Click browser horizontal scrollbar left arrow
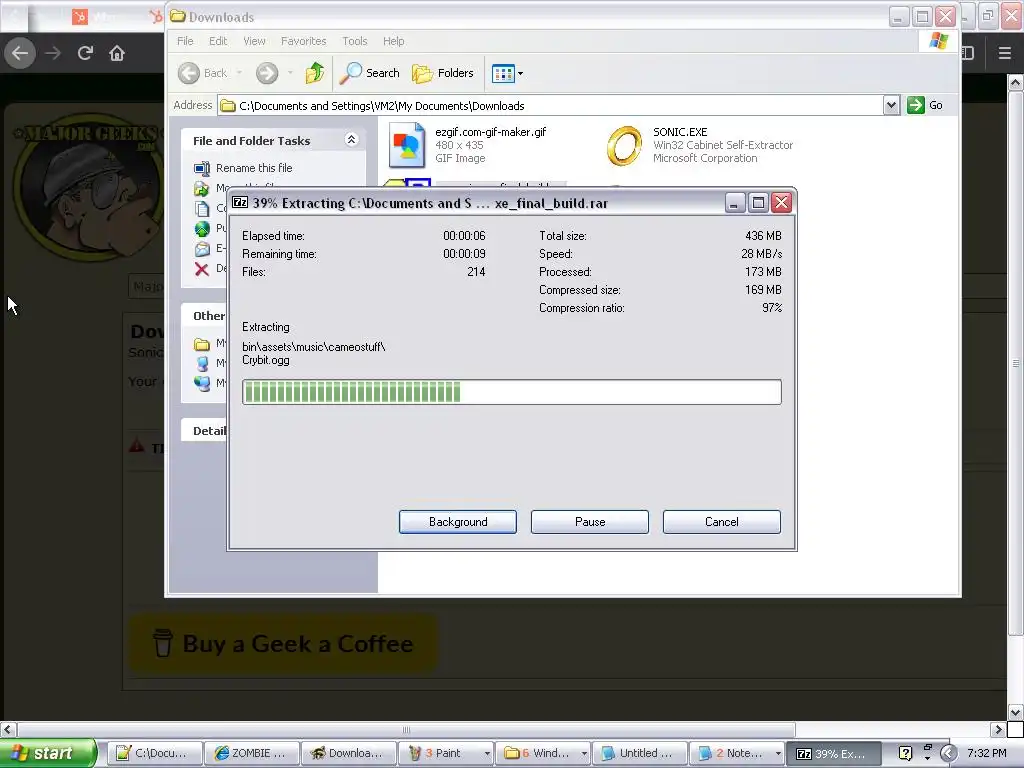The width and height of the screenshot is (1024, 768). 8,729
